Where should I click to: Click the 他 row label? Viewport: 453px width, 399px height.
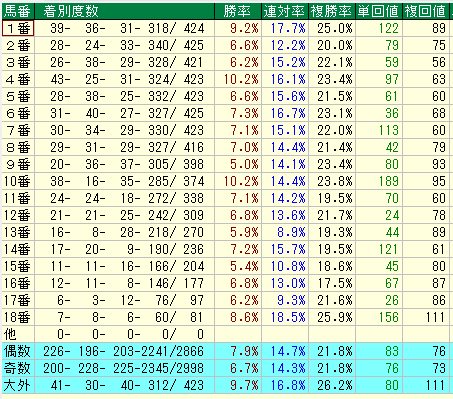(18, 334)
